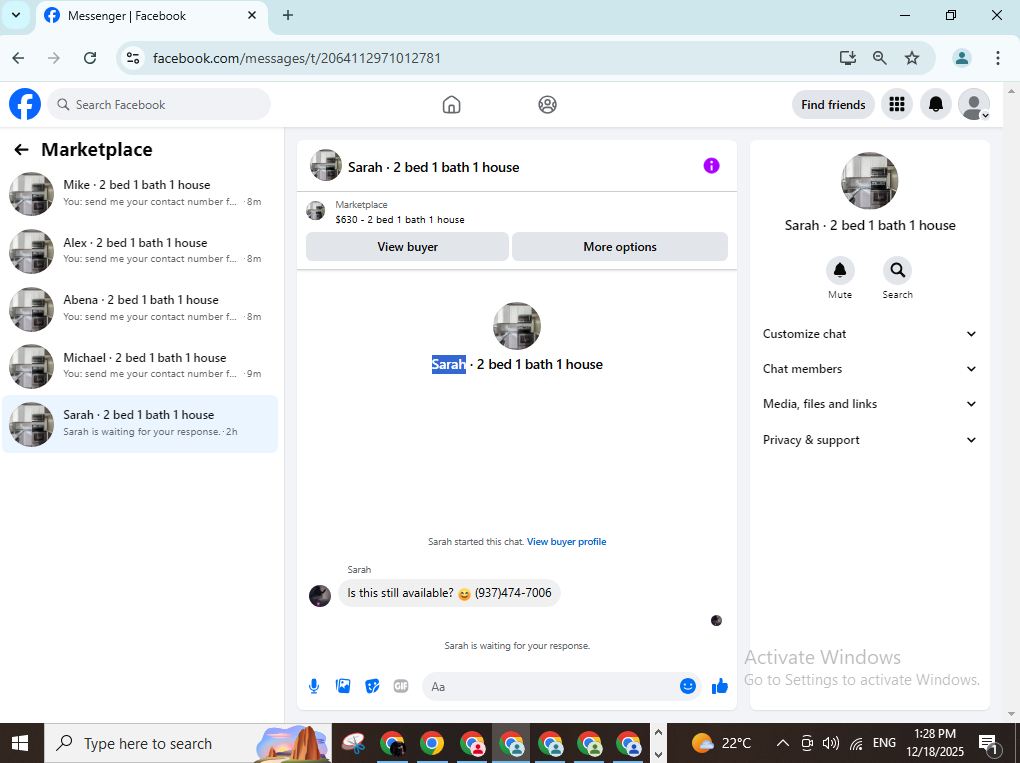This screenshot has height=763, width=1020.
Task: Click the Type here to search box
Action: coord(188,743)
